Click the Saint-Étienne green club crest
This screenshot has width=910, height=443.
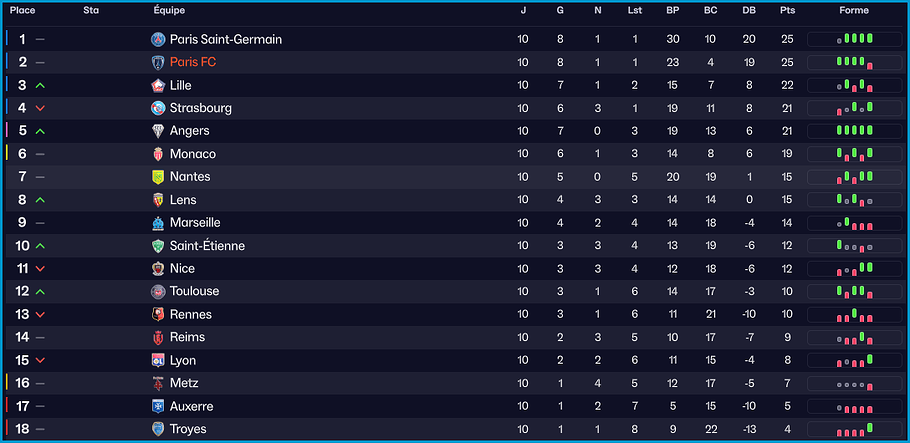point(158,246)
